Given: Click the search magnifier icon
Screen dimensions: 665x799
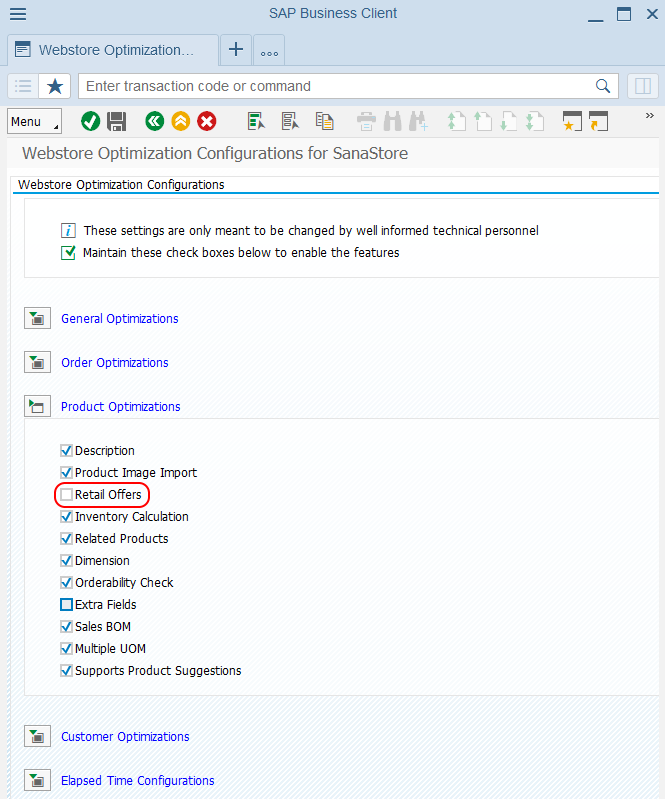Looking at the screenshot, I should point(603,86).
